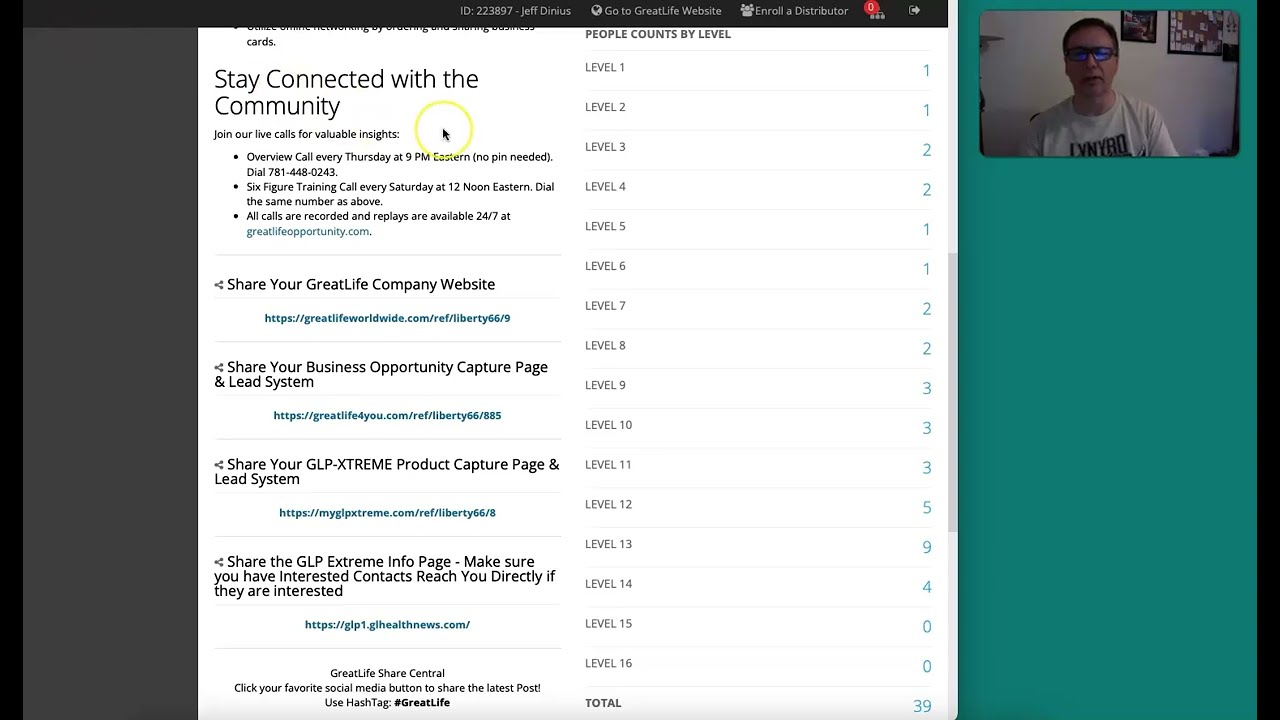Click the webcam video thumbnail

pos(1109,84)
